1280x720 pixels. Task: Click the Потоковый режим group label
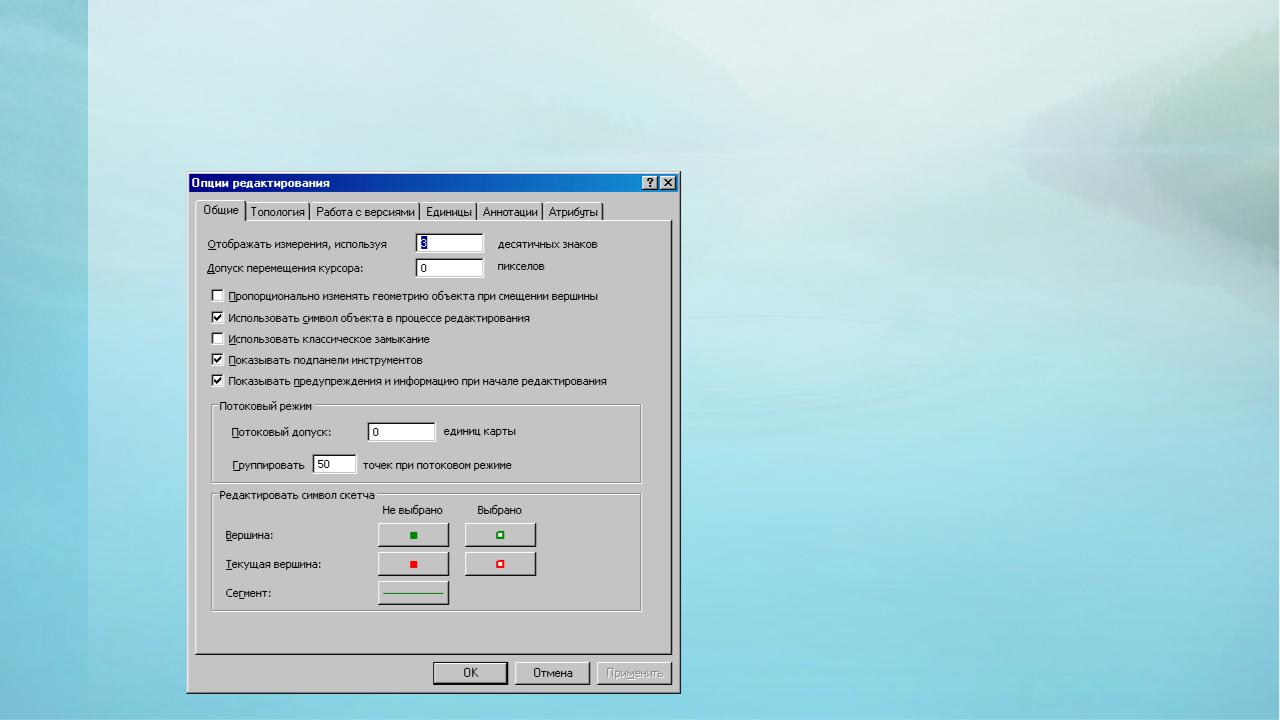pyautogui.click(x=266, y=406)
